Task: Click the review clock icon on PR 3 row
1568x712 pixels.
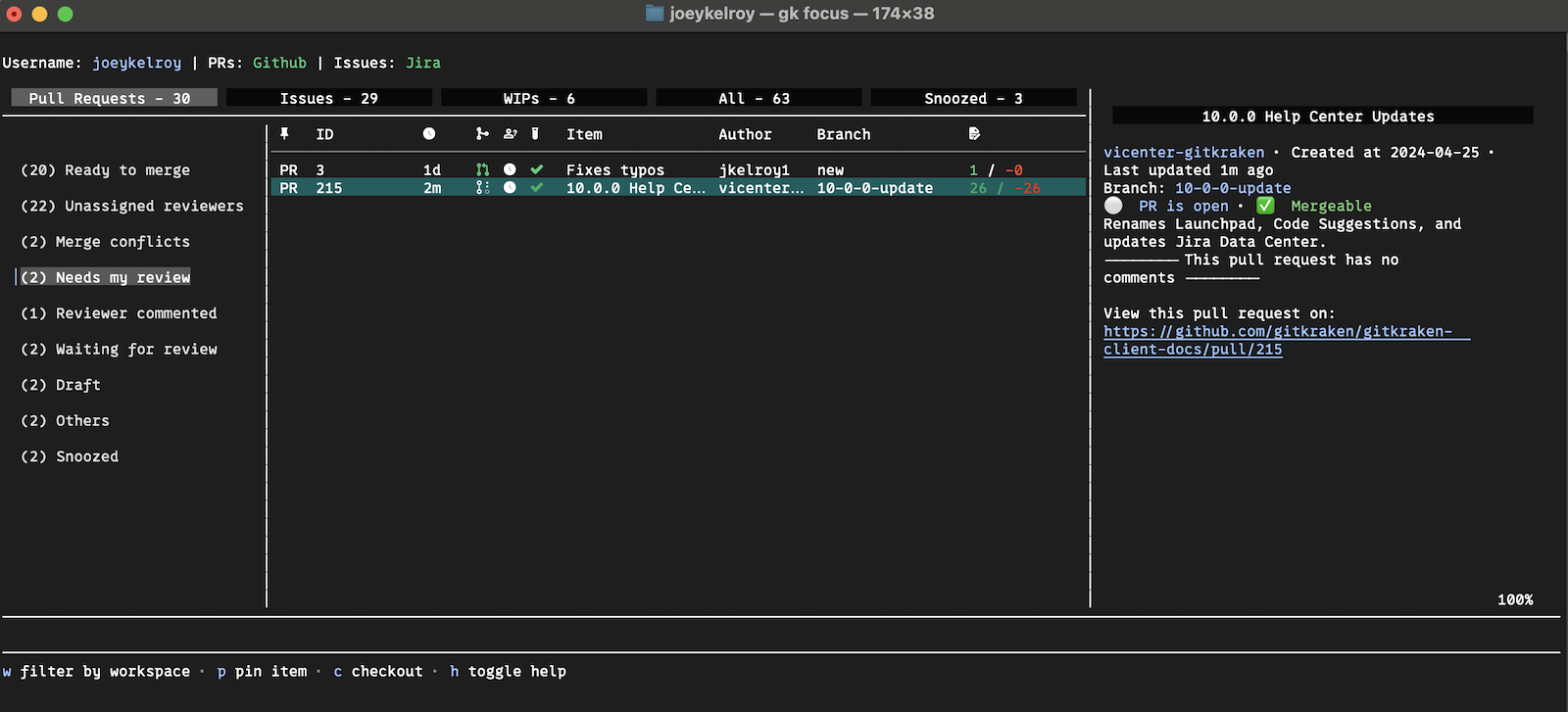Action: (x=510, y=169)
